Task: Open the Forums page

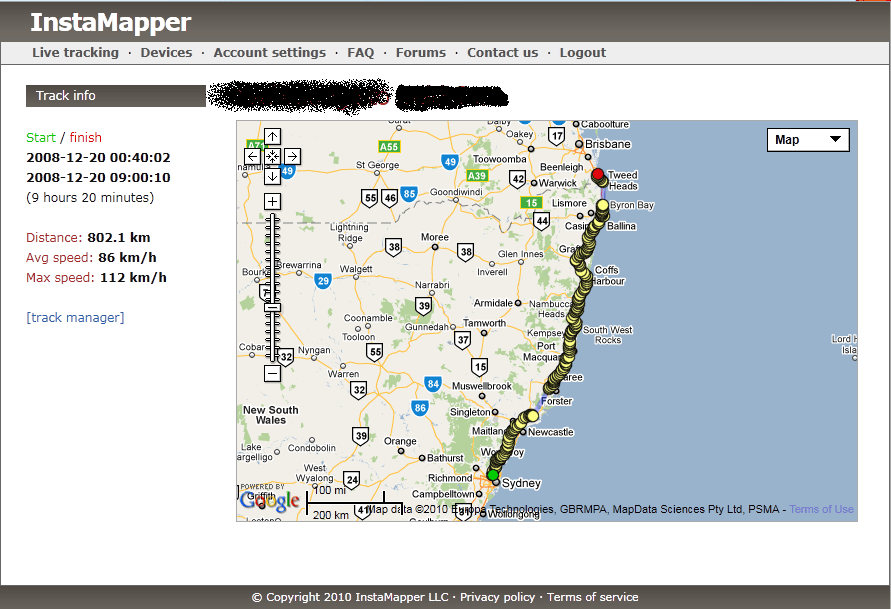Action: (x=421, y=52)
